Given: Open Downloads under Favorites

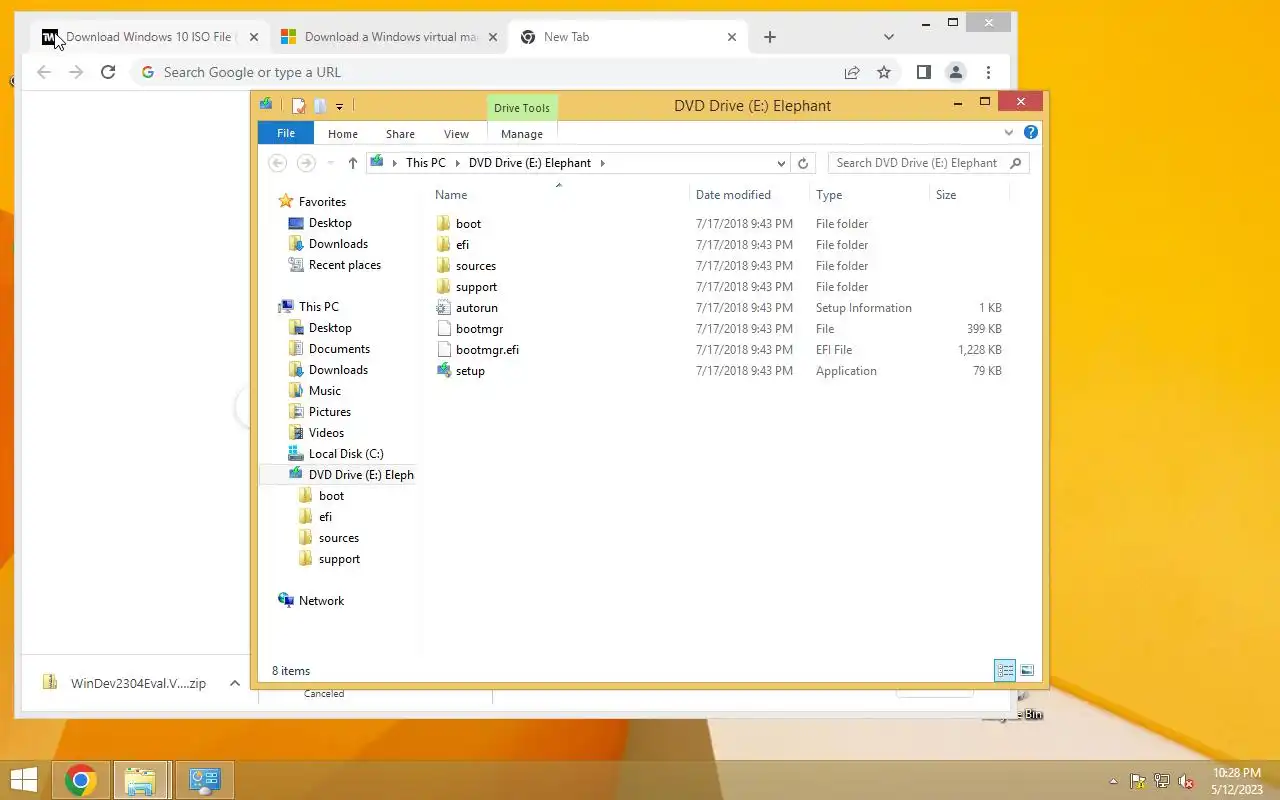Looking at the screenshot, I should (338, 244).
